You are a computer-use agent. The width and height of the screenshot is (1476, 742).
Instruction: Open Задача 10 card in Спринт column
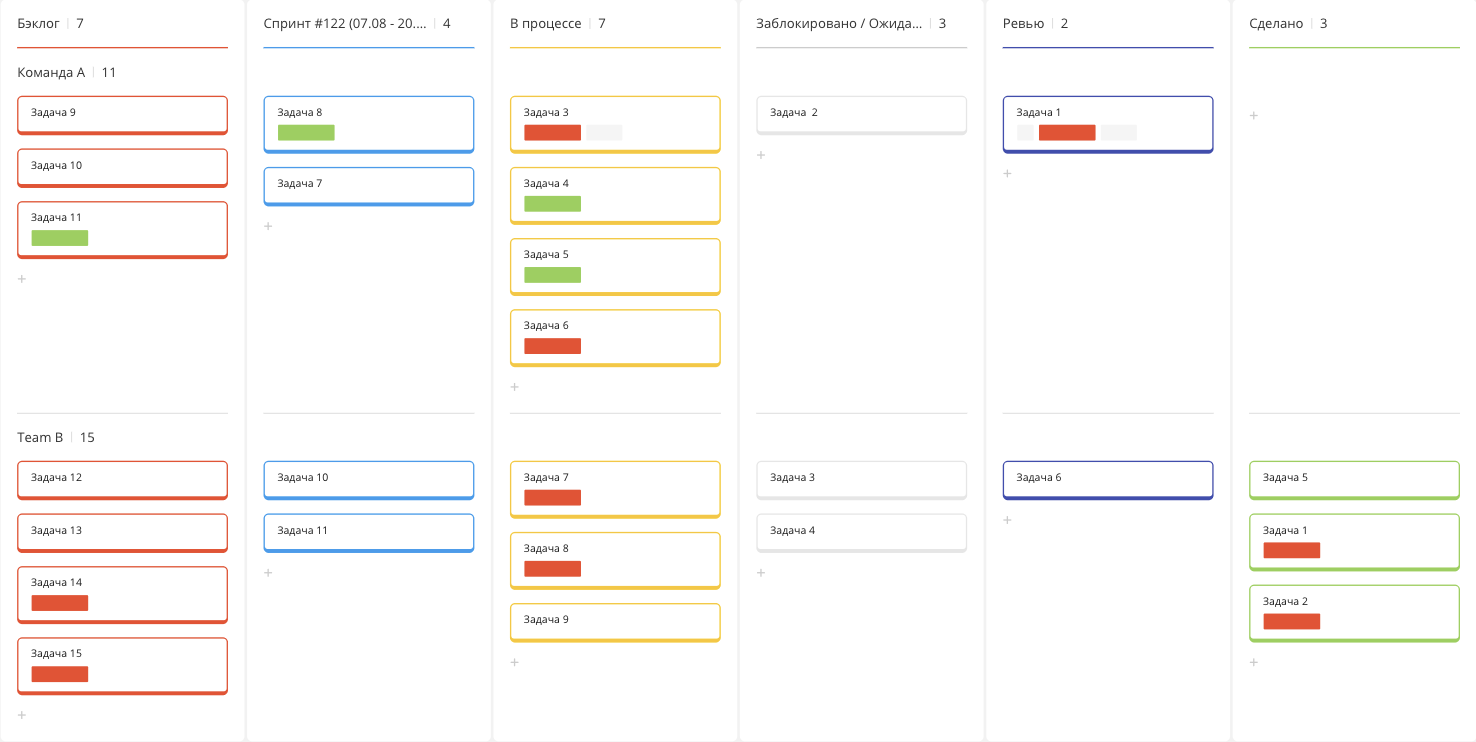coord(368,478)
